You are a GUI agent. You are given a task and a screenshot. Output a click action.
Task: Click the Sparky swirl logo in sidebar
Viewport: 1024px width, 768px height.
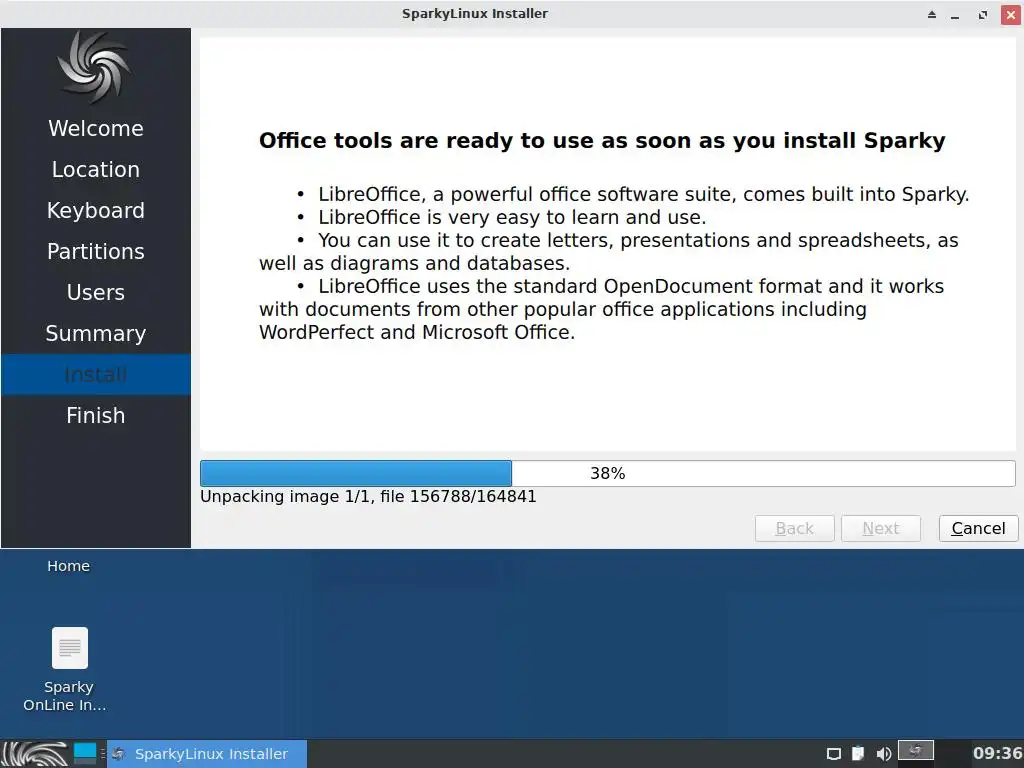tap(93, 67)
